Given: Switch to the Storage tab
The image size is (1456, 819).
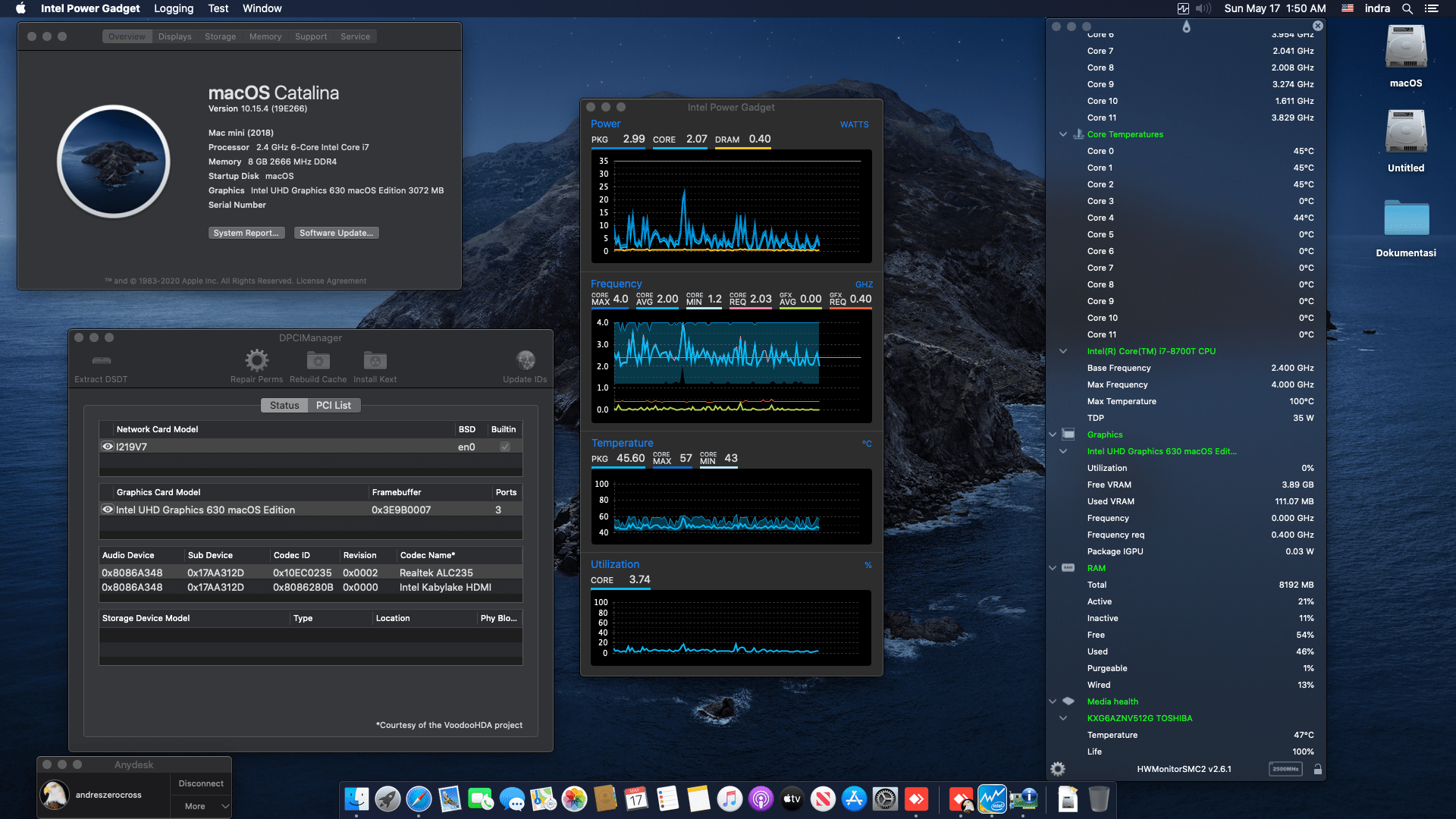Looking at the screenshot, I should [x=220, y=36].
